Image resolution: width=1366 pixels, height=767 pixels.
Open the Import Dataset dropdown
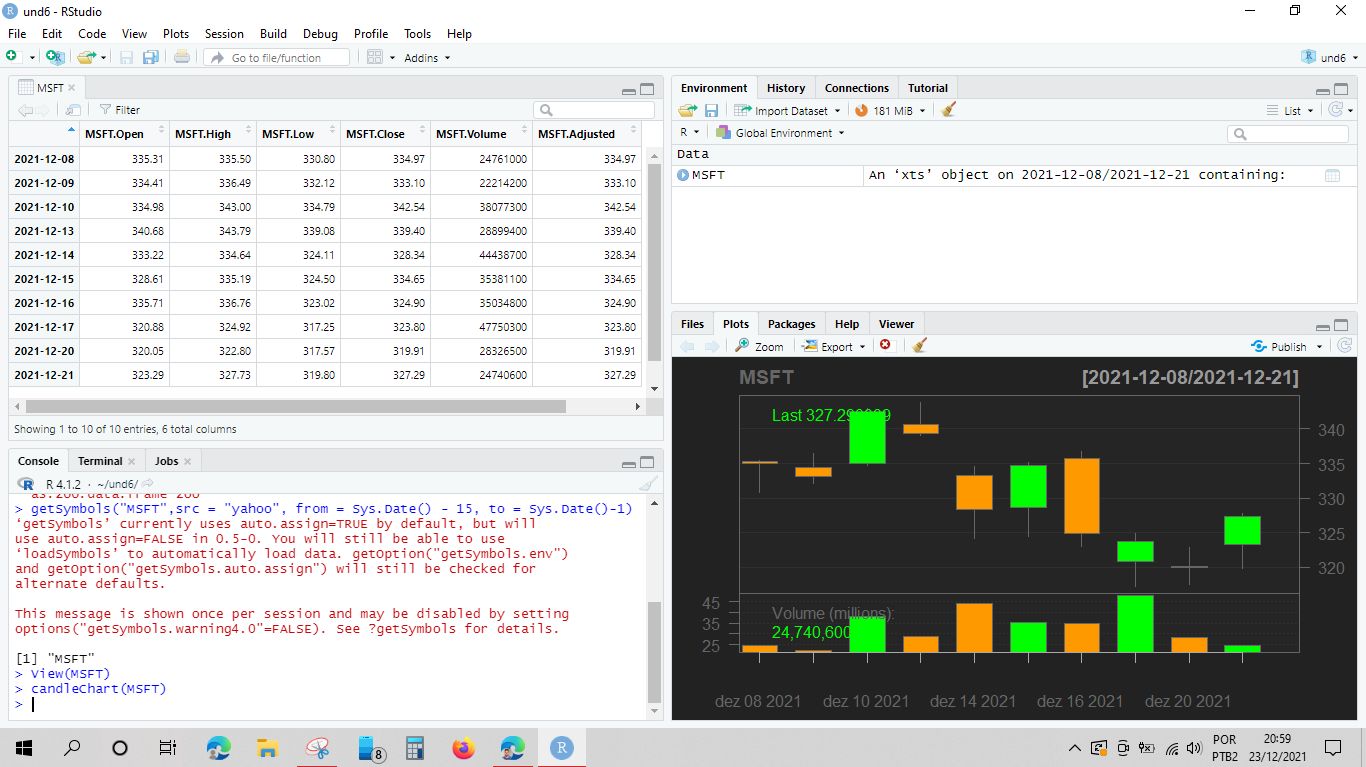tap(788, 110)
